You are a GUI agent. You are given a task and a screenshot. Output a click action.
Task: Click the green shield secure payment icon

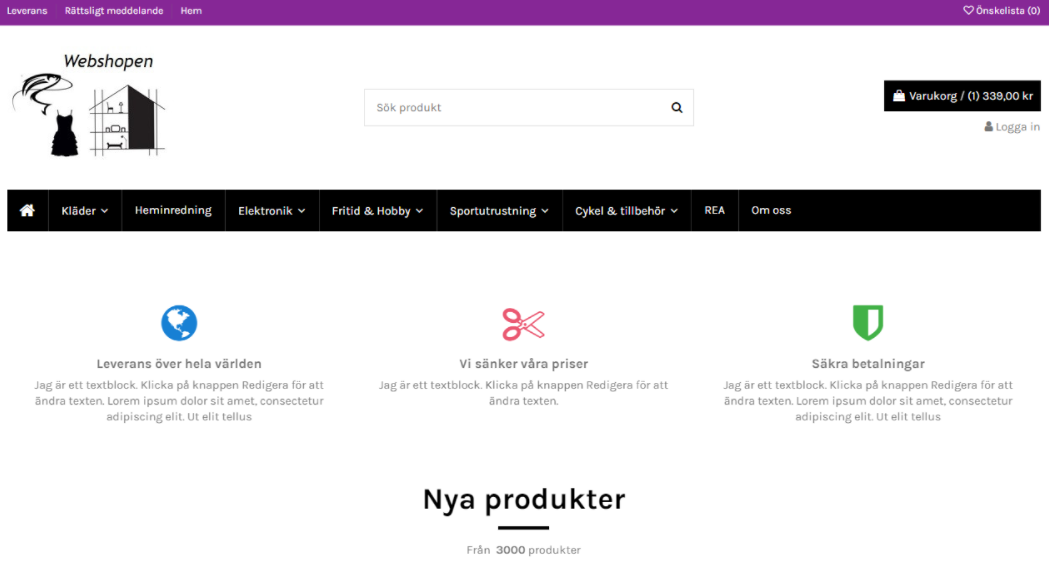coord(867,323)
